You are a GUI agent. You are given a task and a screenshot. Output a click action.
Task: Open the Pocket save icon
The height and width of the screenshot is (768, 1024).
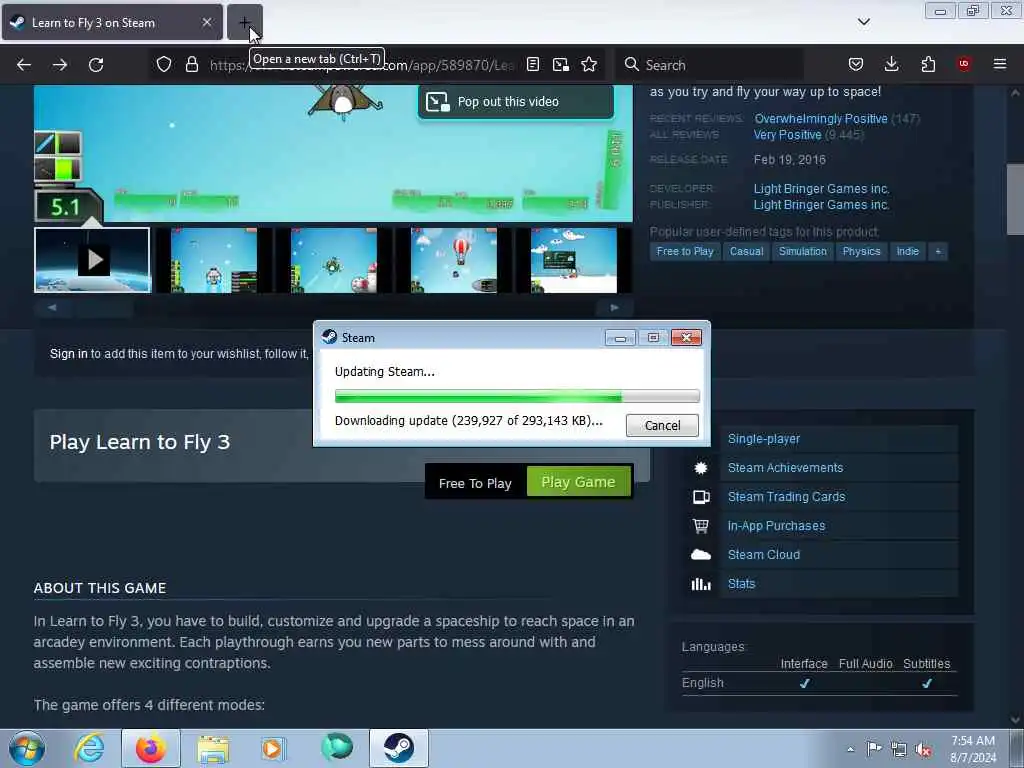tap(856, 64)
